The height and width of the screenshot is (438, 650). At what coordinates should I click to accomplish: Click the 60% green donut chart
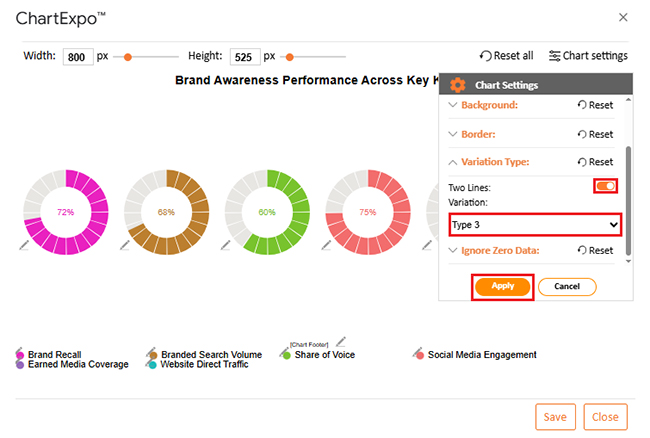click(x=267, y=212)
